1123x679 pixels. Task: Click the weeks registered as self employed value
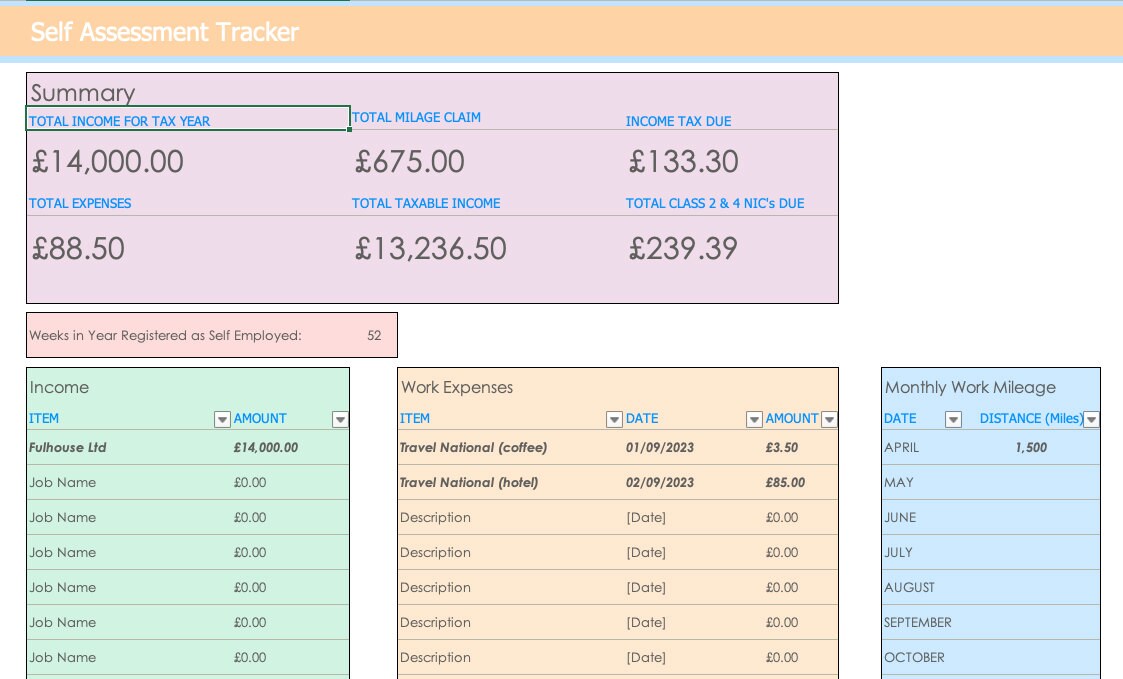point(373,335)
